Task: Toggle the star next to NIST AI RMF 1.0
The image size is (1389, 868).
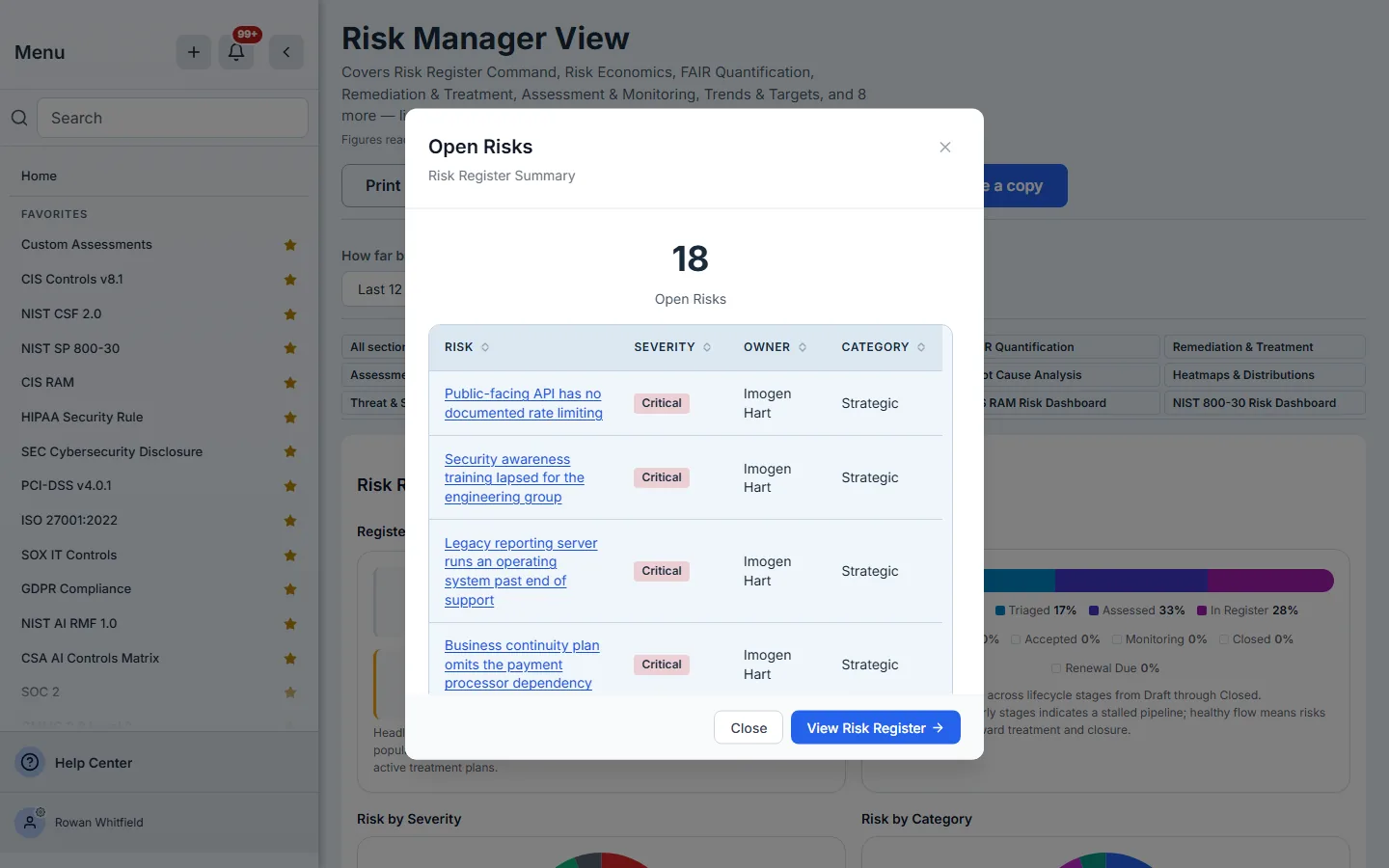Action: click(x=290, y=624)
